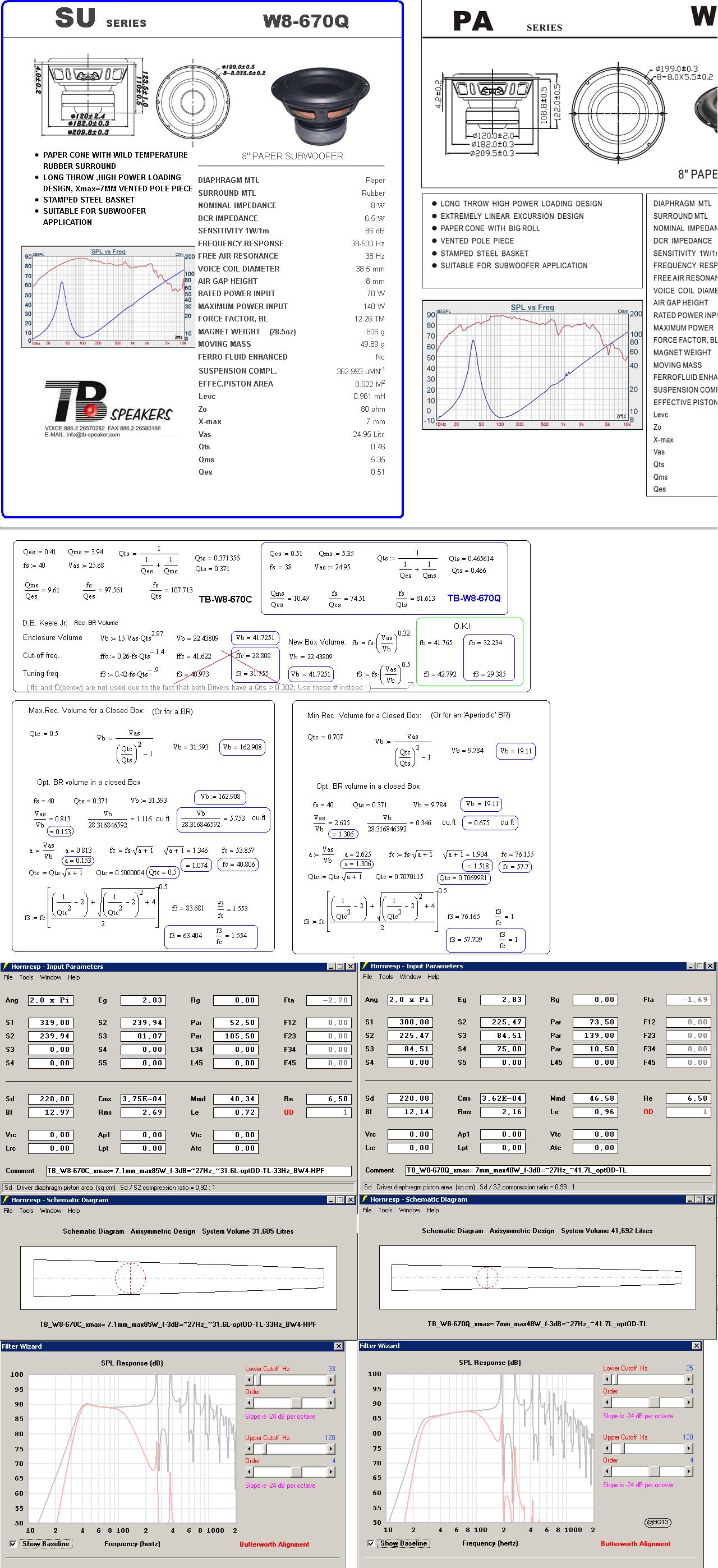Click S1 field 300,00 in right Input Parameters
This screenshot has height=1568, width=718.
pos(411,1022)
